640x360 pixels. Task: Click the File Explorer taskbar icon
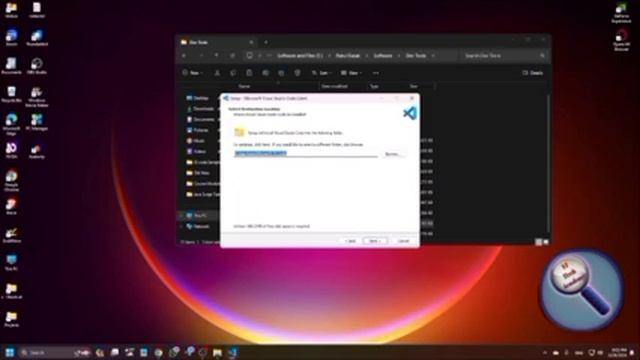coord(217,352)
